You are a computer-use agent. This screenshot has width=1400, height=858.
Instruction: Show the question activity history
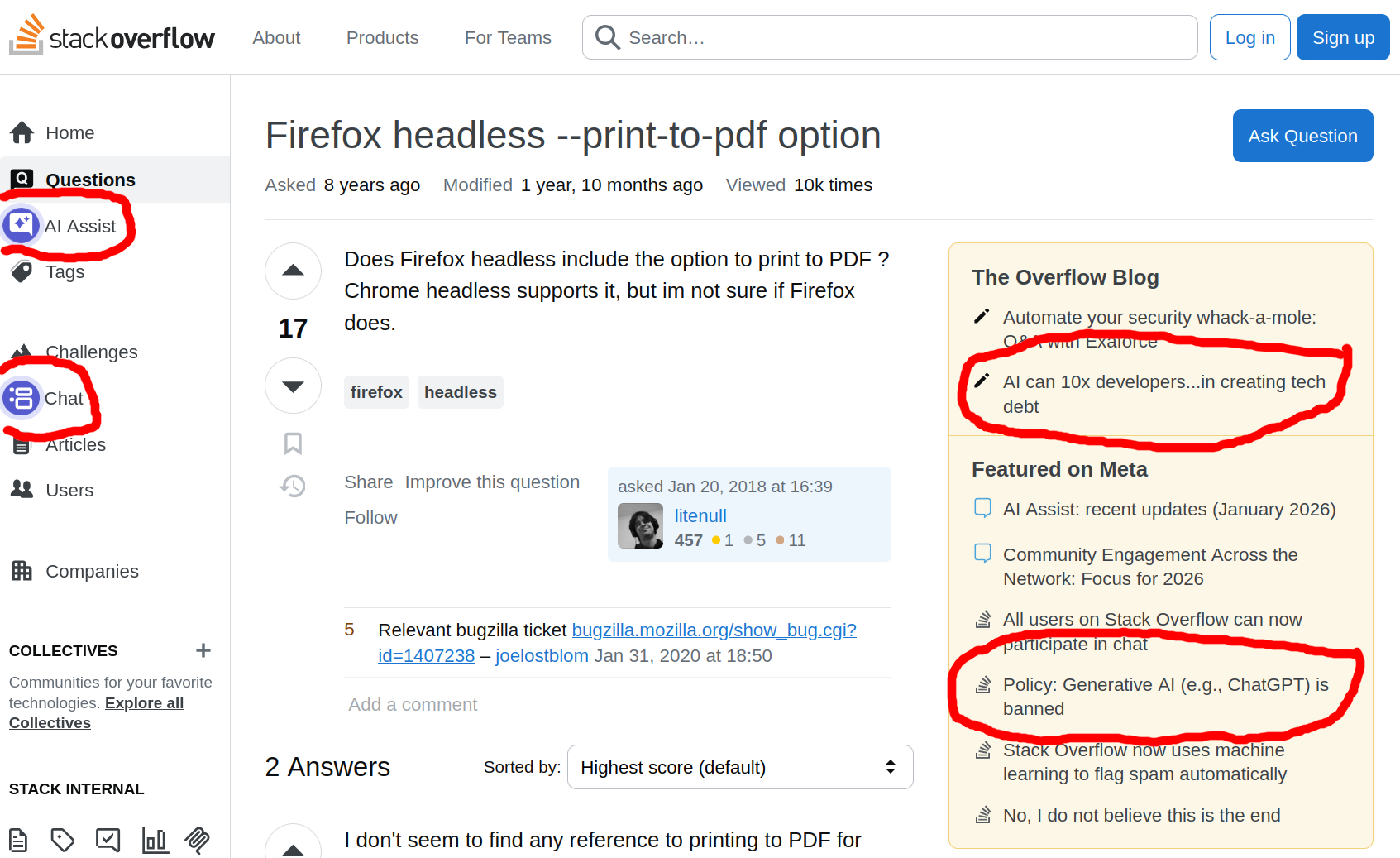click(x=293, y=486)
